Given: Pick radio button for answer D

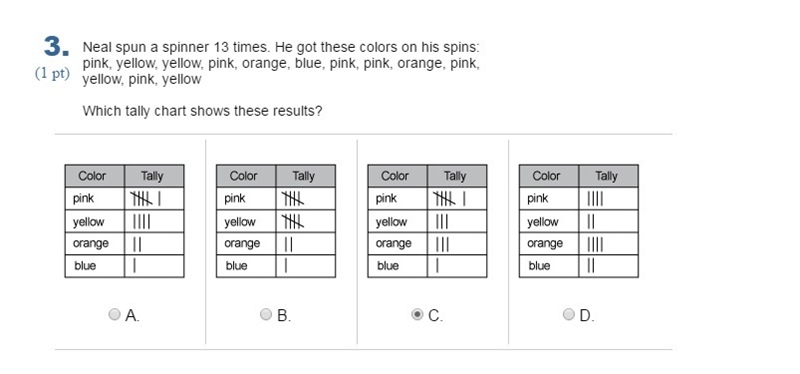Looking at the screenshot, I should tap(568, 314).
